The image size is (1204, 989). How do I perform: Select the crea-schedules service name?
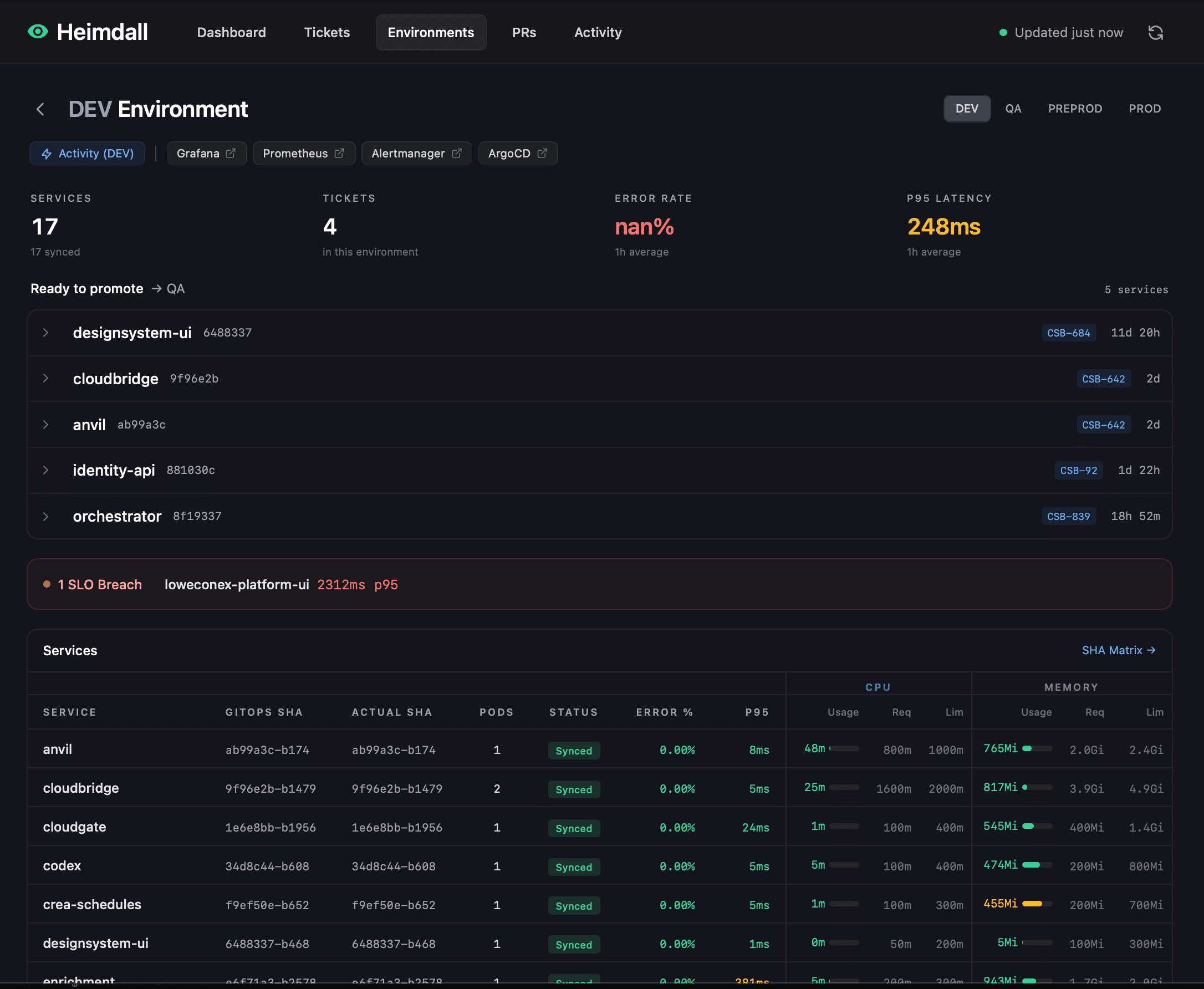91,904
